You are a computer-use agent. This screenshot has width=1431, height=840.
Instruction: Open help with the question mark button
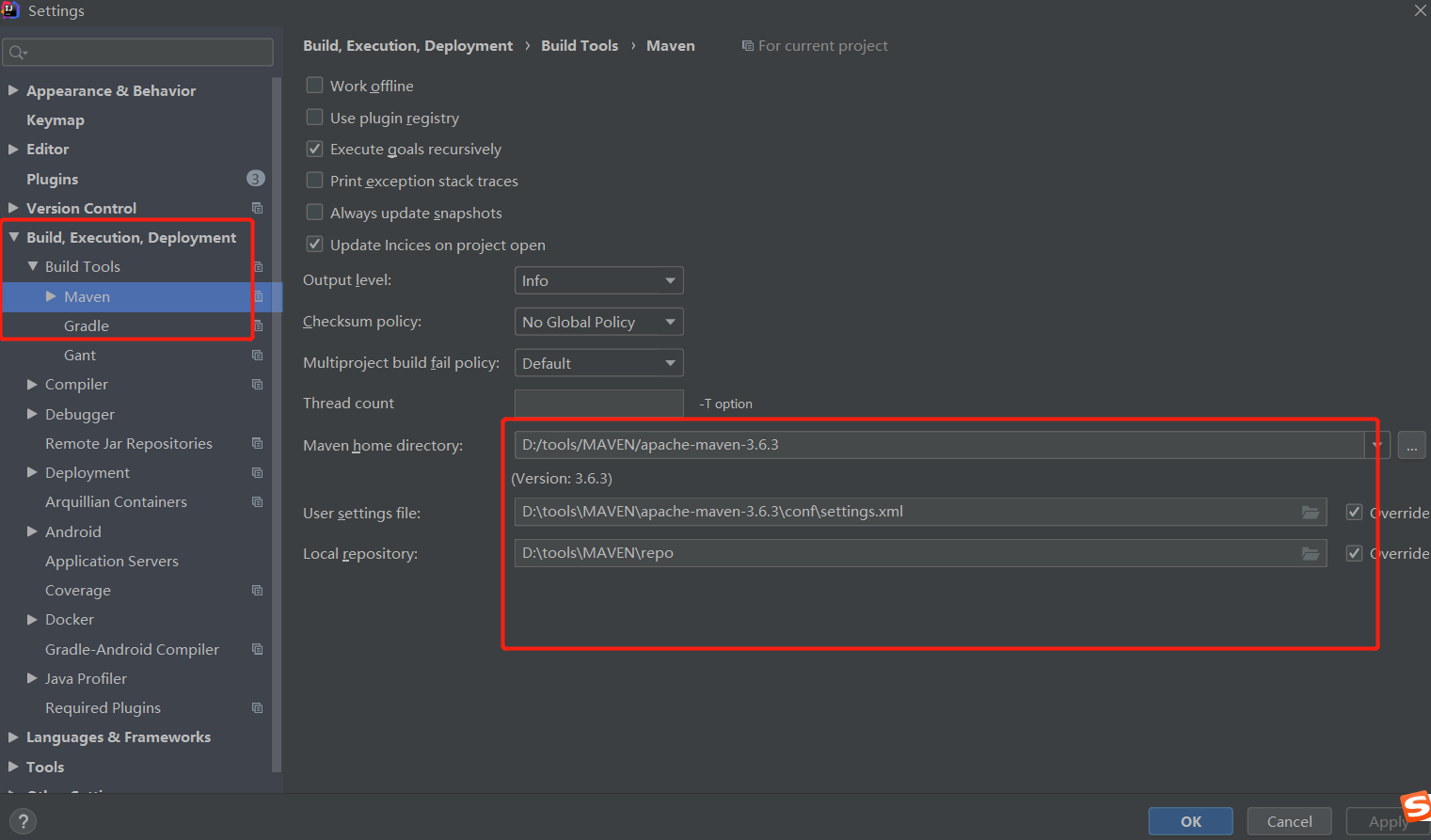[24, 821]
